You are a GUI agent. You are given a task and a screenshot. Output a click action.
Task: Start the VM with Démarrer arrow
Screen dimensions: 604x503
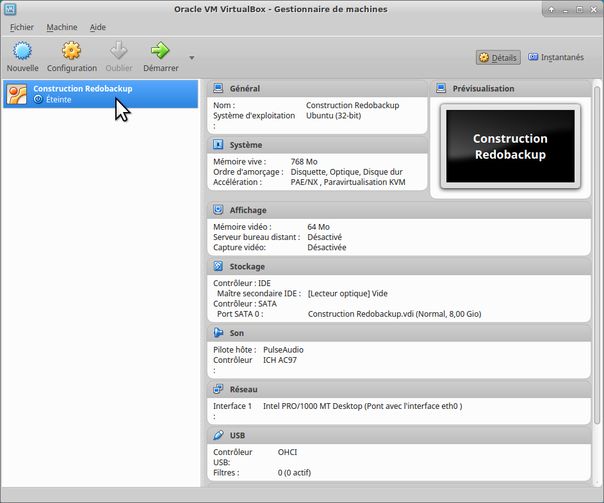click(160, 50)
